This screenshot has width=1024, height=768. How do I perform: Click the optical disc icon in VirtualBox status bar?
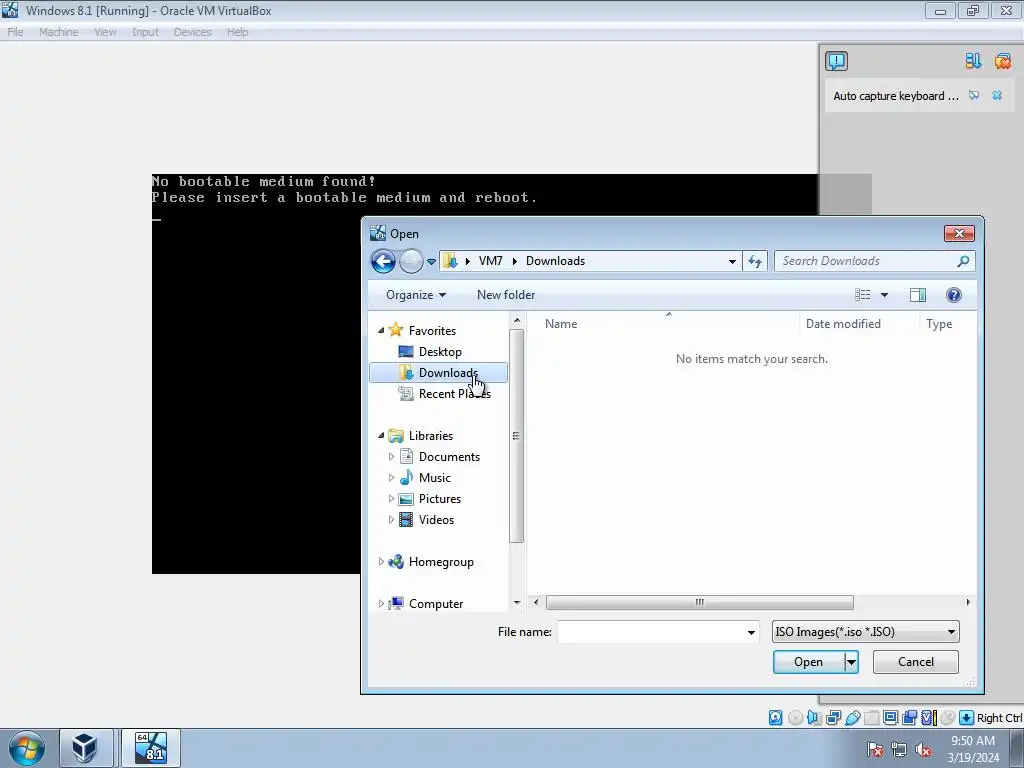coord(795,718)
